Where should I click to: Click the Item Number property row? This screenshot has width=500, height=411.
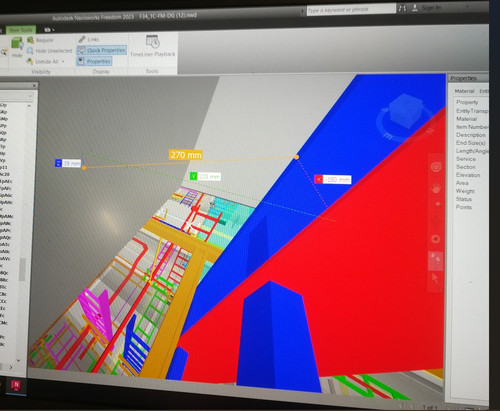(x=472, y=127)
